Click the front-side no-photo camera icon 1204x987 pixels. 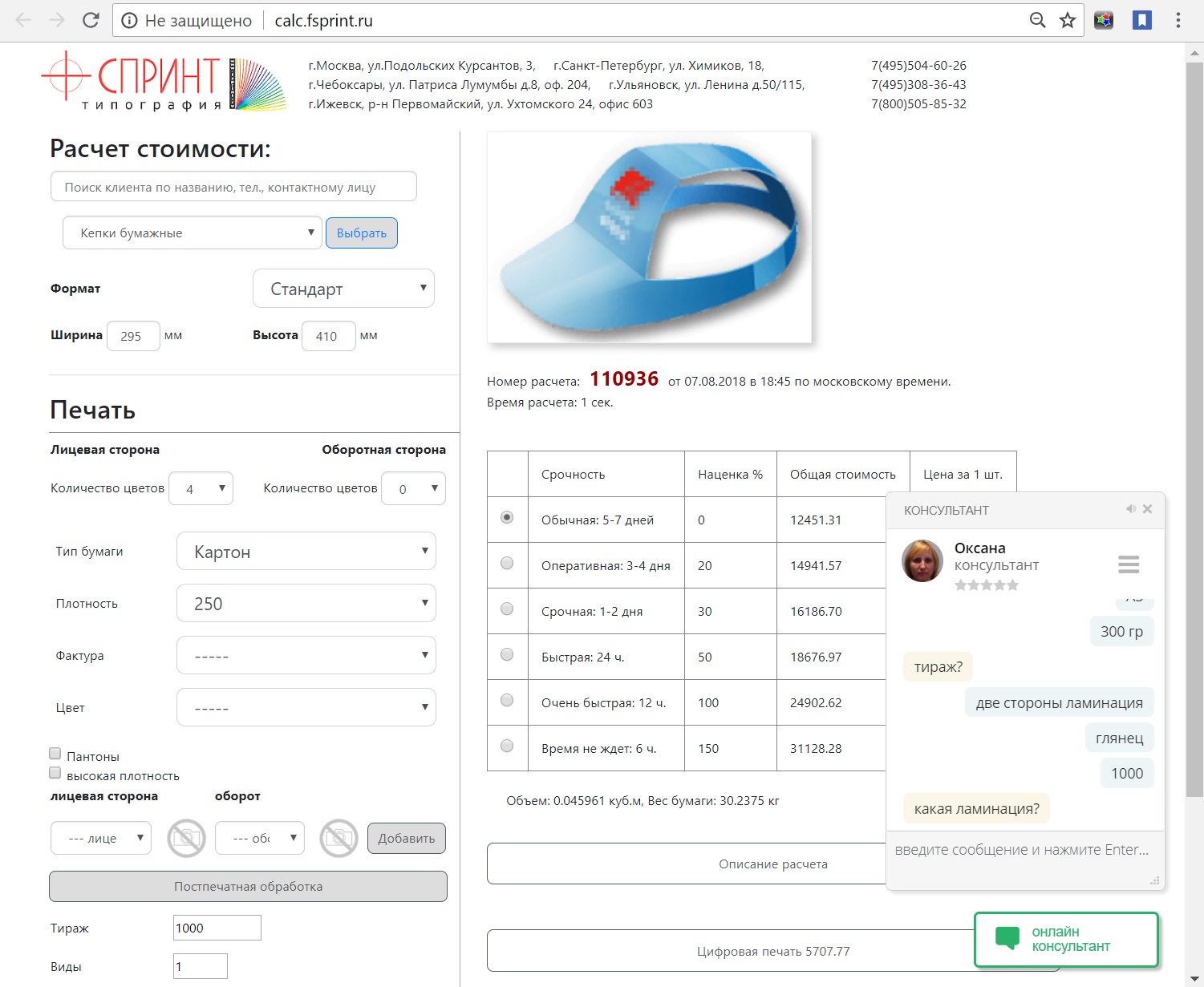tap(187, 838)
